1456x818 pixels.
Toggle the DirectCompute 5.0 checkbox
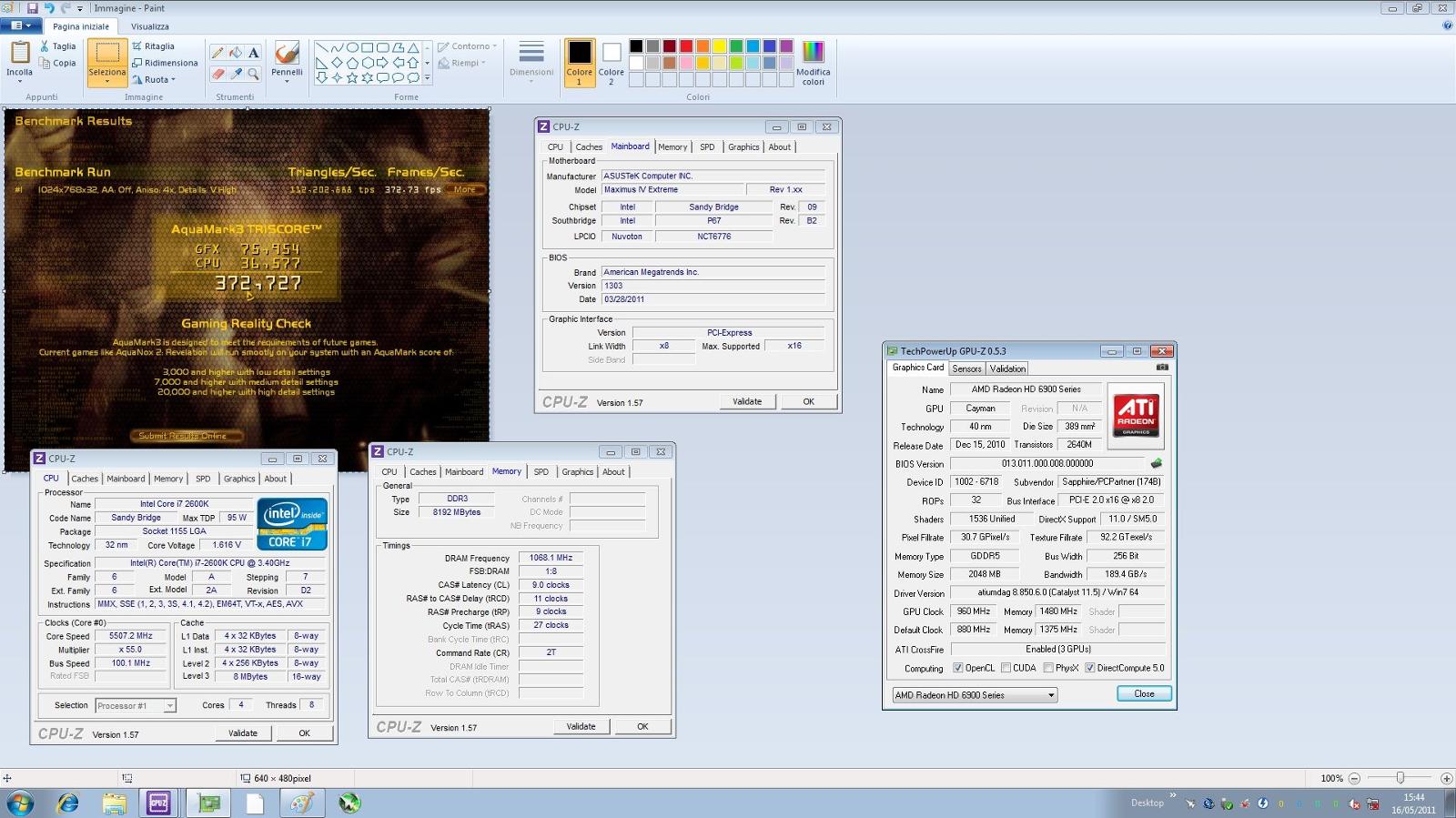[x=1089, y=668]
